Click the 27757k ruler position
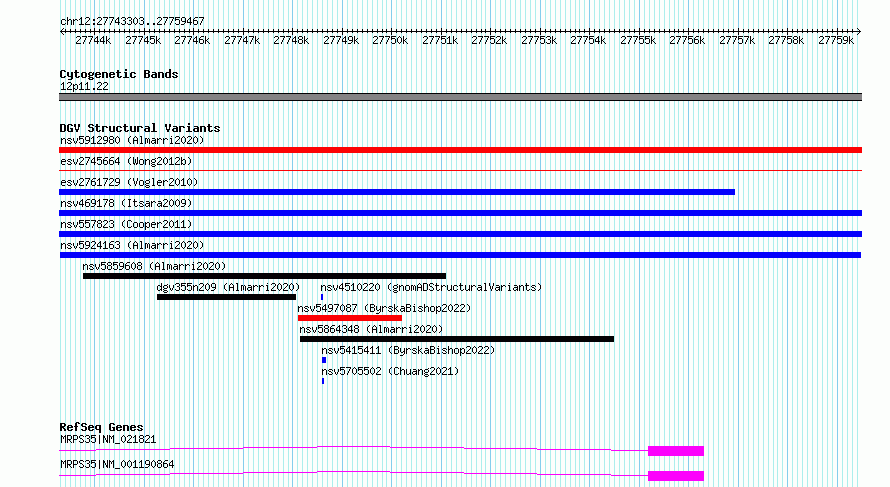The height and width of the screenshot is (487, 890). [737, 40]
